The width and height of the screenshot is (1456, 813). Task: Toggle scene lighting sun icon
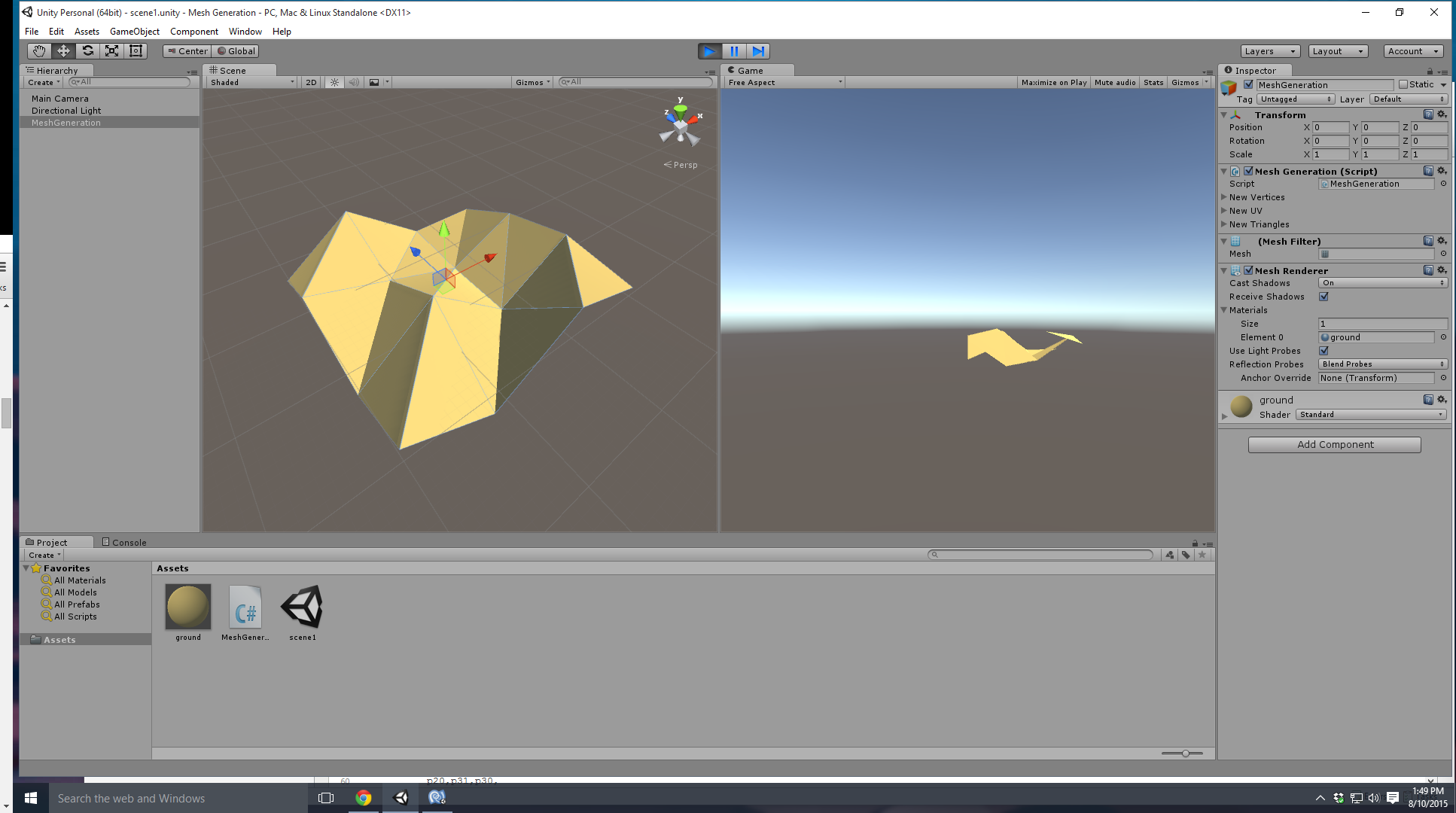coord(335,82)
